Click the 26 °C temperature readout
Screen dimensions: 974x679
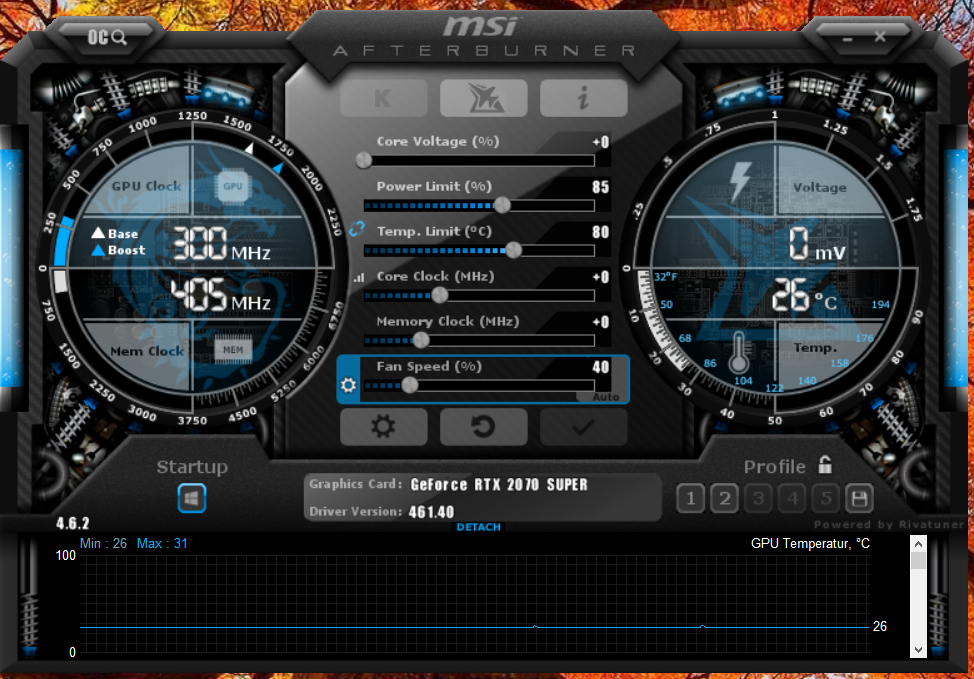coord(804,295)
